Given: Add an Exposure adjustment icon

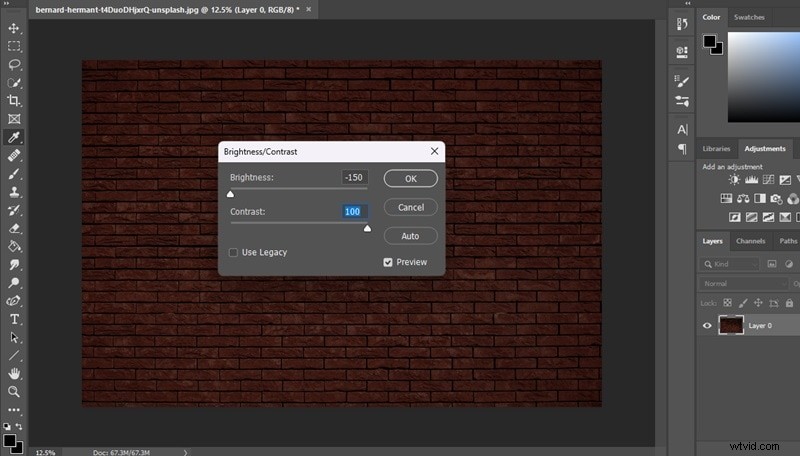Looking at the screenshot, I should tap(785, 180).
